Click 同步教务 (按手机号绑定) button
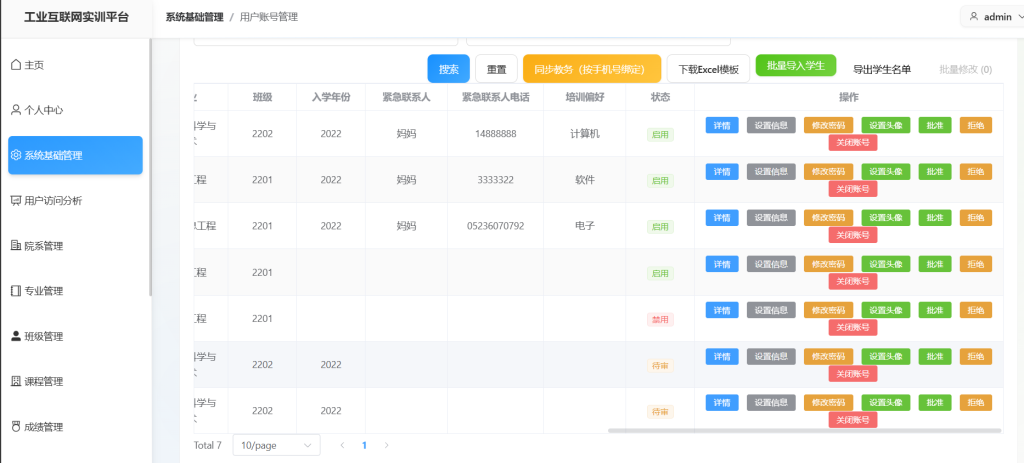The width and height of the screenshot is (1024, 463). (592, 69)
